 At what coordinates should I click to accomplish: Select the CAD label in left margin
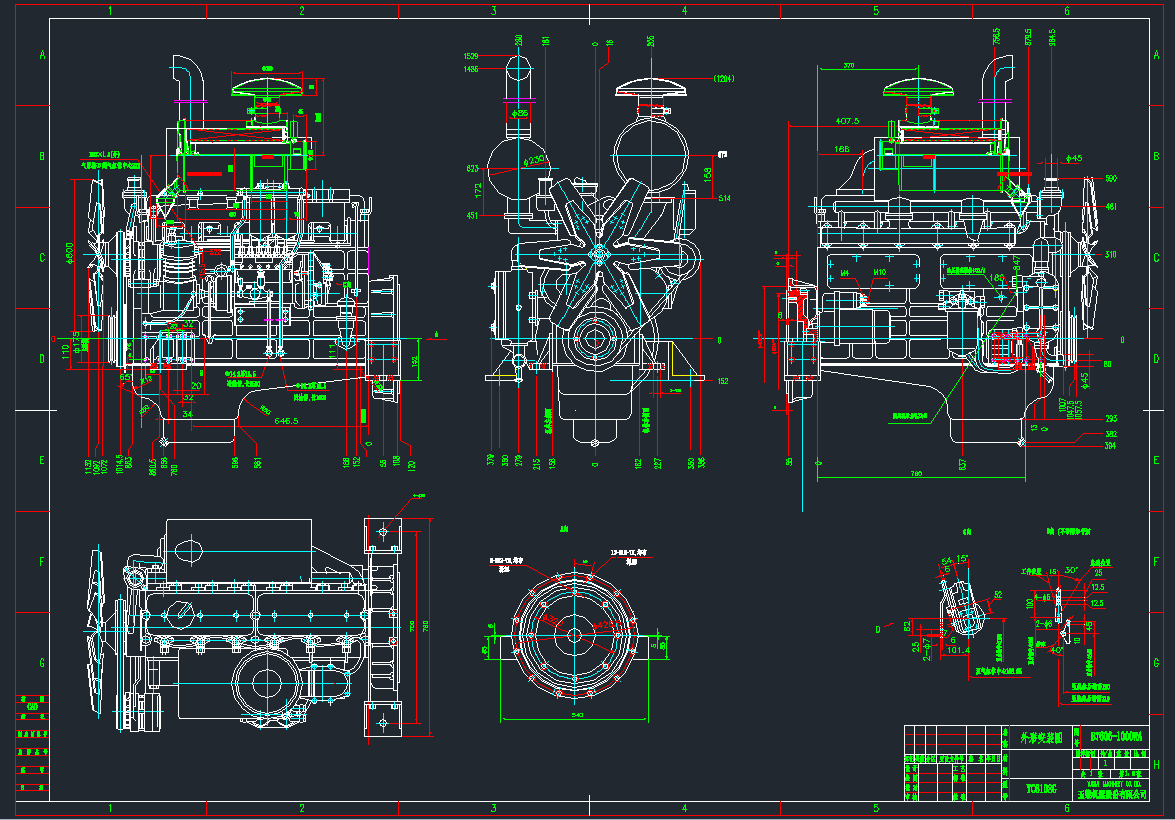click(x=32, y=708)
